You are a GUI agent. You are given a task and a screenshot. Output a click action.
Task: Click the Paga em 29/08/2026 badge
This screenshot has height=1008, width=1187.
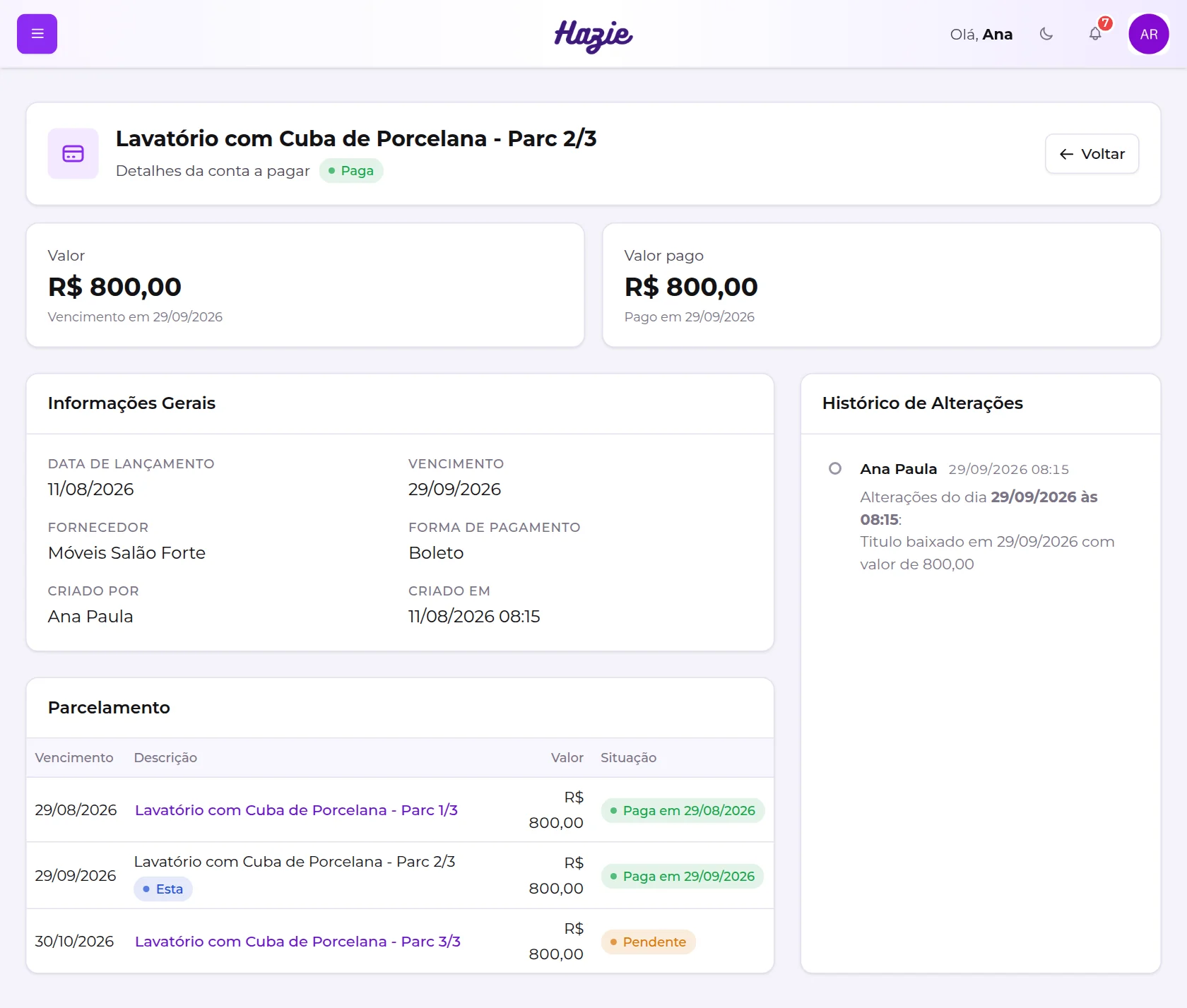coord(683,811)
